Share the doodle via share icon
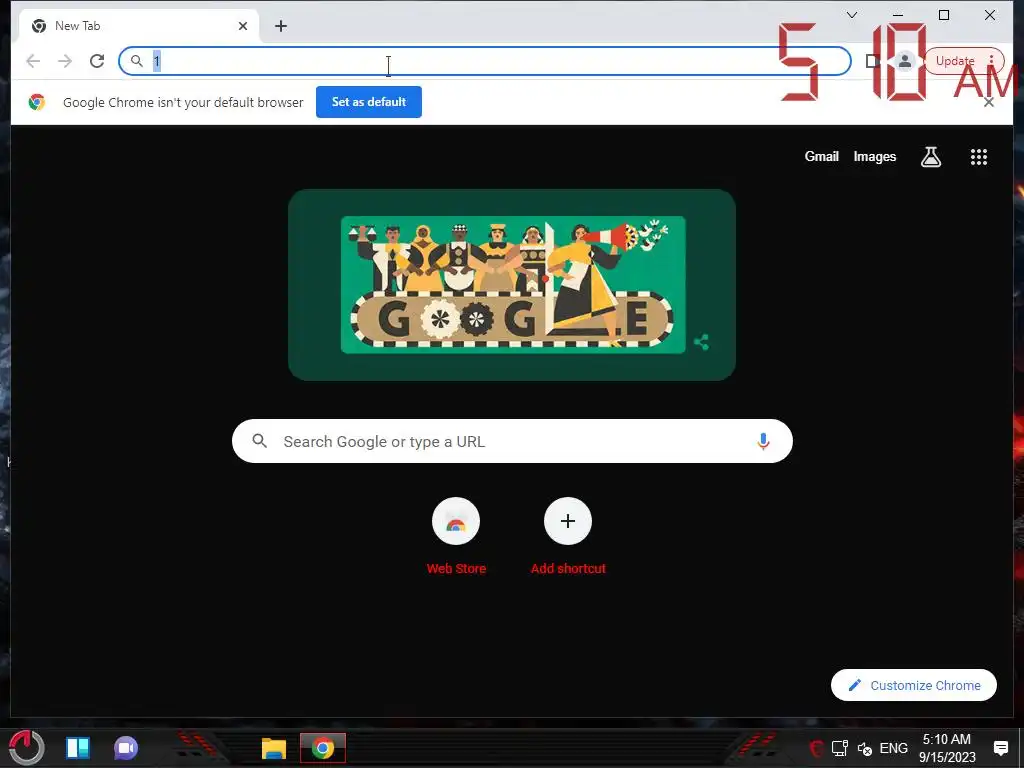This screenshot has width=1024, height=768. (x=701, y=342)
